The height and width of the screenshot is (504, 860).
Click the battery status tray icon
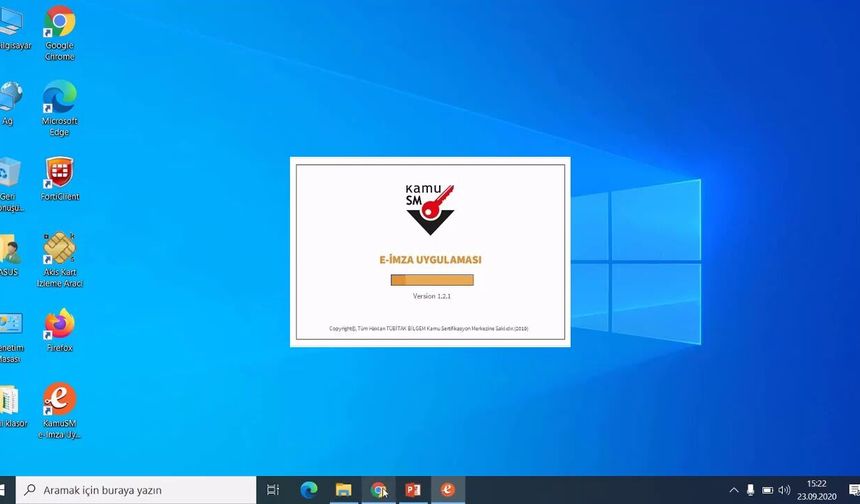(x=767, y=490)
